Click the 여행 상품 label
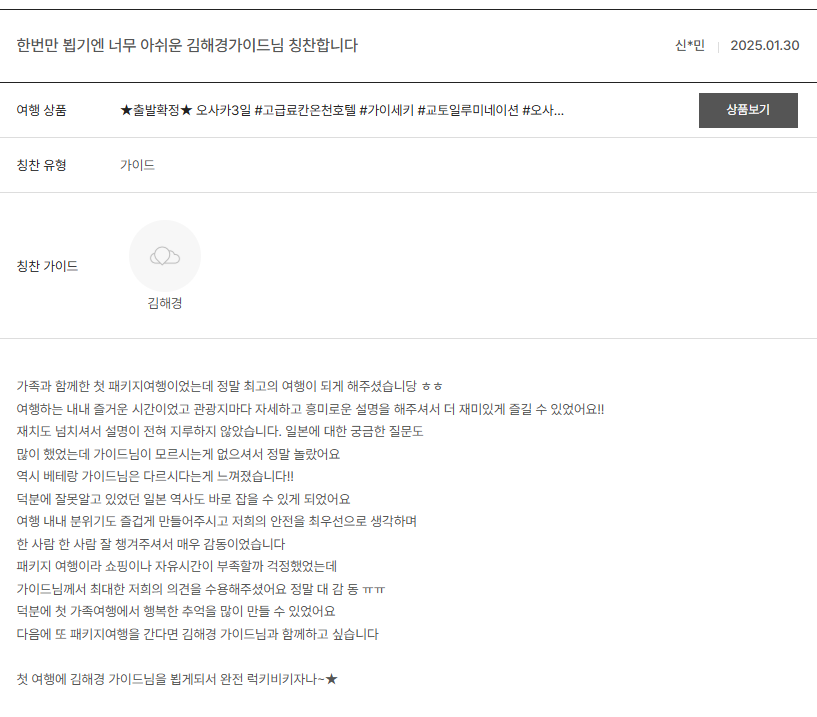This screenshot has height=717, width=817. (x=42, y=110)
